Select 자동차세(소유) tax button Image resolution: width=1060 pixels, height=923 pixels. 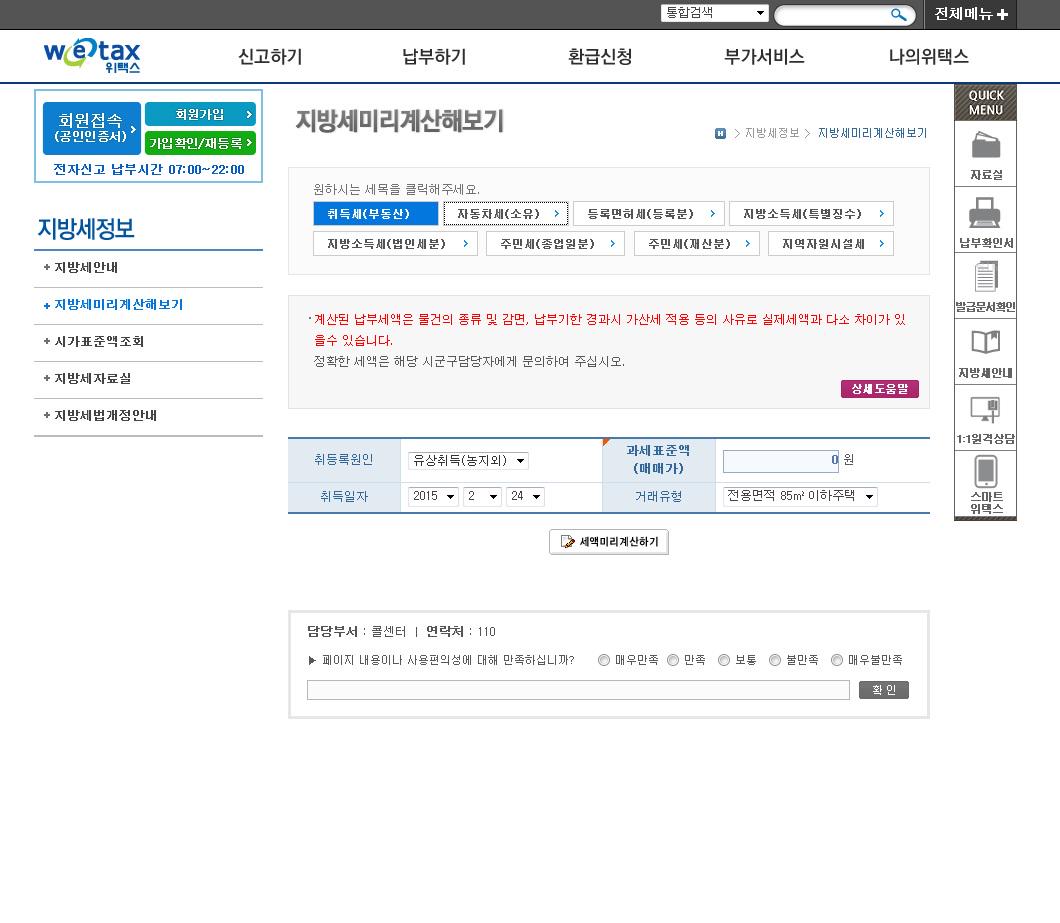click(x=506, y=214)
